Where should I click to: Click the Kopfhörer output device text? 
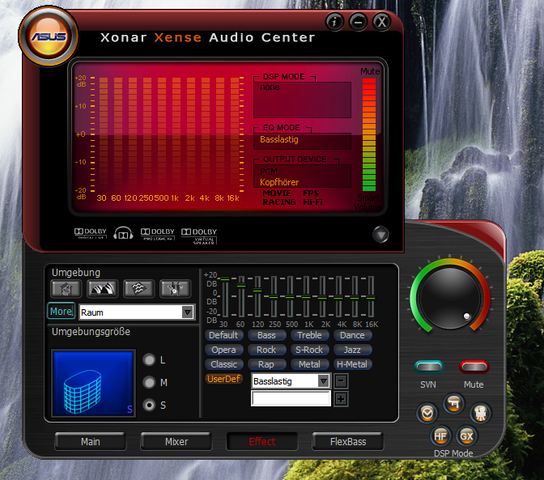[x=279, y=182]
